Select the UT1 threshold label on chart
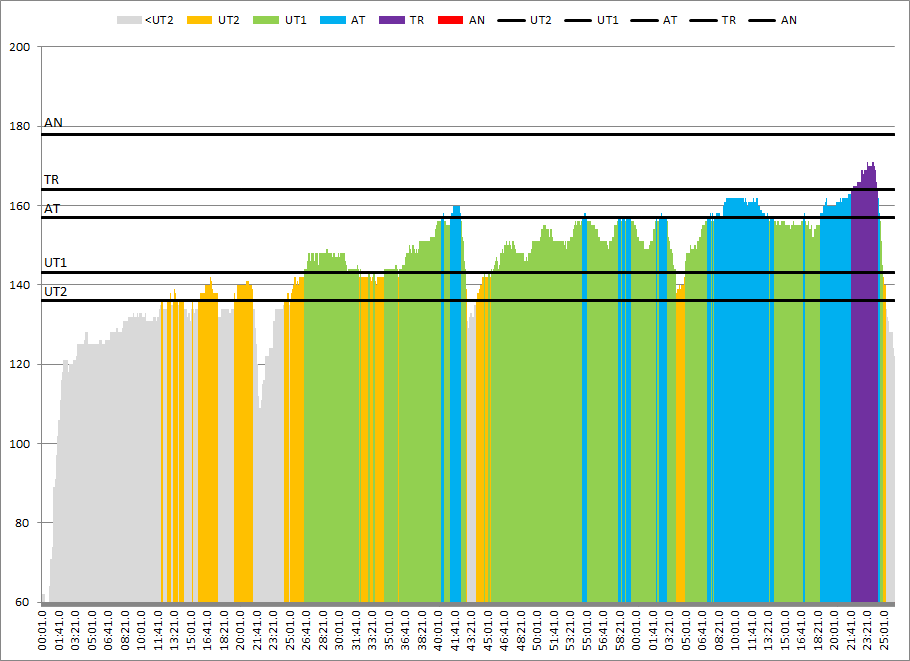 click(x=55, y=263)
